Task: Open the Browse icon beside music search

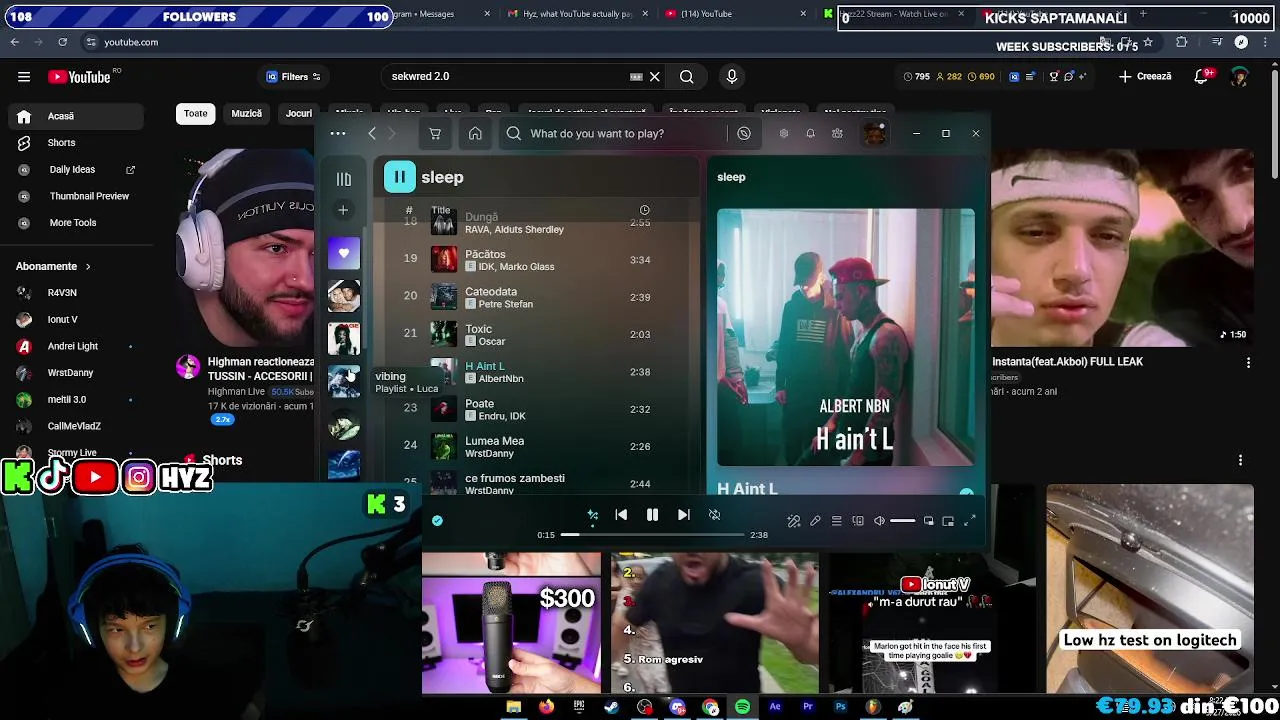Action: (744, 133)
